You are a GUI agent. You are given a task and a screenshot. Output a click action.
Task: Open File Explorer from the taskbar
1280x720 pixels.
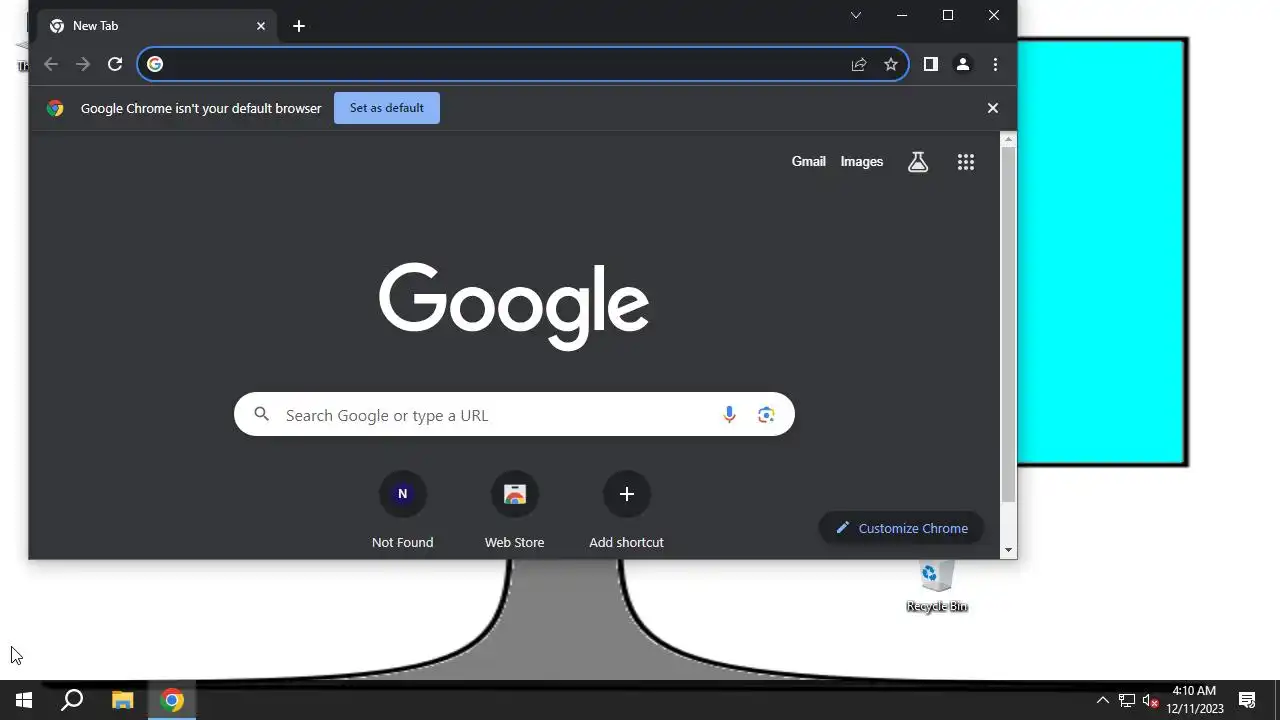click(x=122, y=700)
